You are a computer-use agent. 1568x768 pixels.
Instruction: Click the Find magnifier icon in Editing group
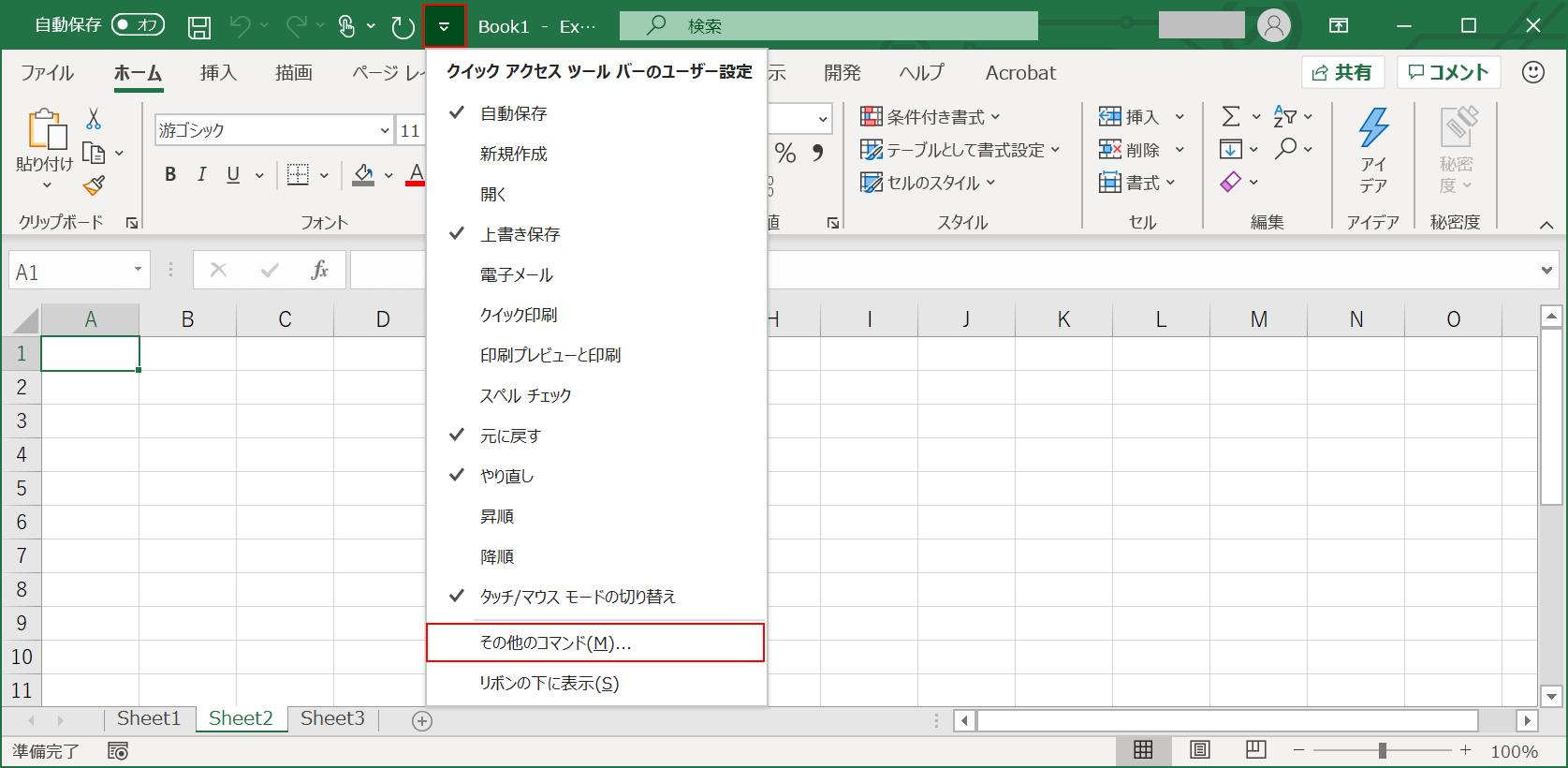tap(1286, 148)
